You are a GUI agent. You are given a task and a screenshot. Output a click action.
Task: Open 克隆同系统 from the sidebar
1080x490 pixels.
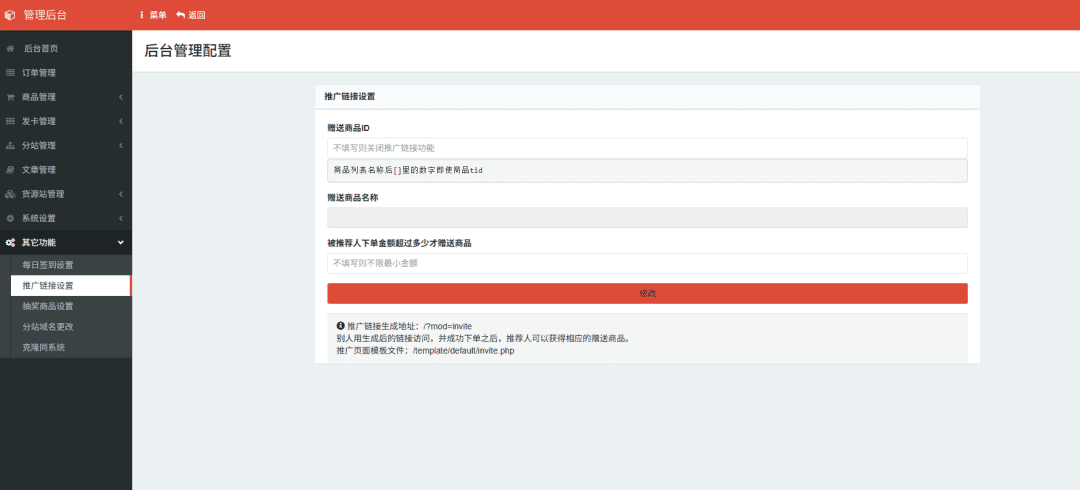tap(43, 347)
